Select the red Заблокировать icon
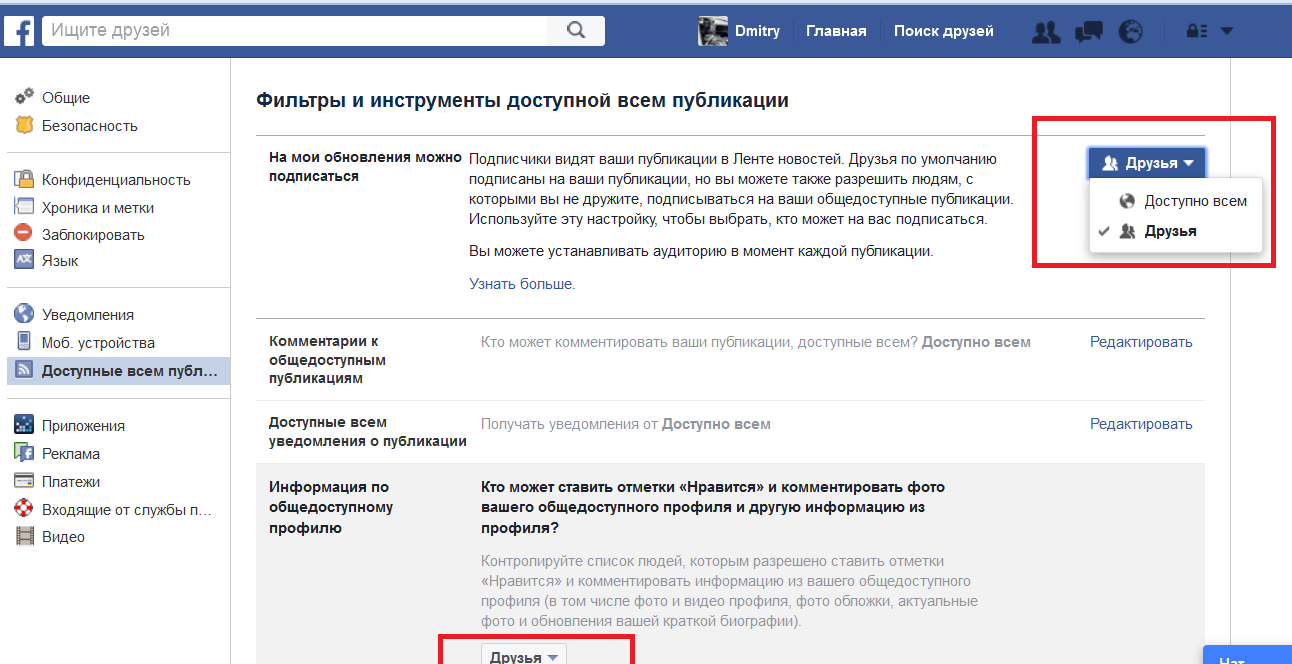Screen dimensions: 1292x664 [x=25, y=233]
